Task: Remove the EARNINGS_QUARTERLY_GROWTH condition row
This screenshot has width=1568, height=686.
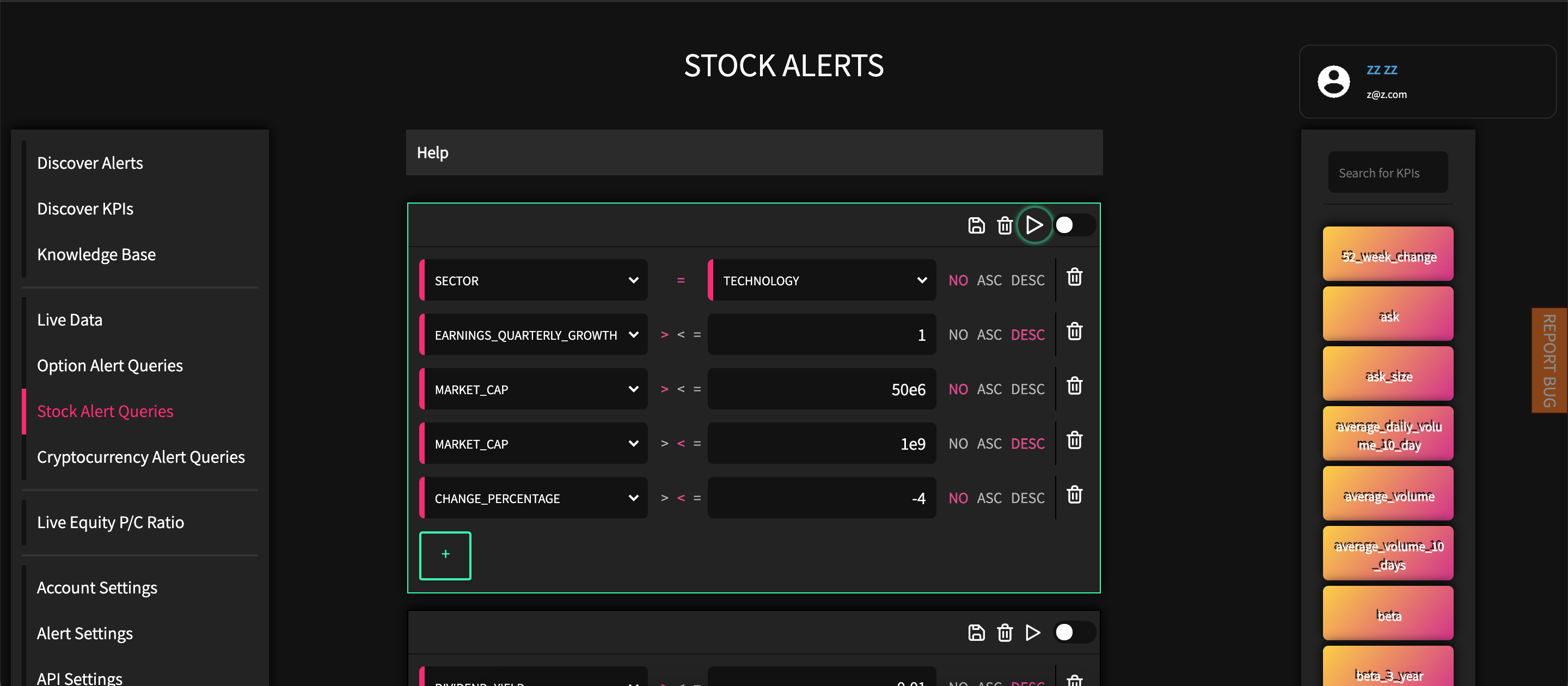Action: pyautogui.click(x=1075, y=331)
